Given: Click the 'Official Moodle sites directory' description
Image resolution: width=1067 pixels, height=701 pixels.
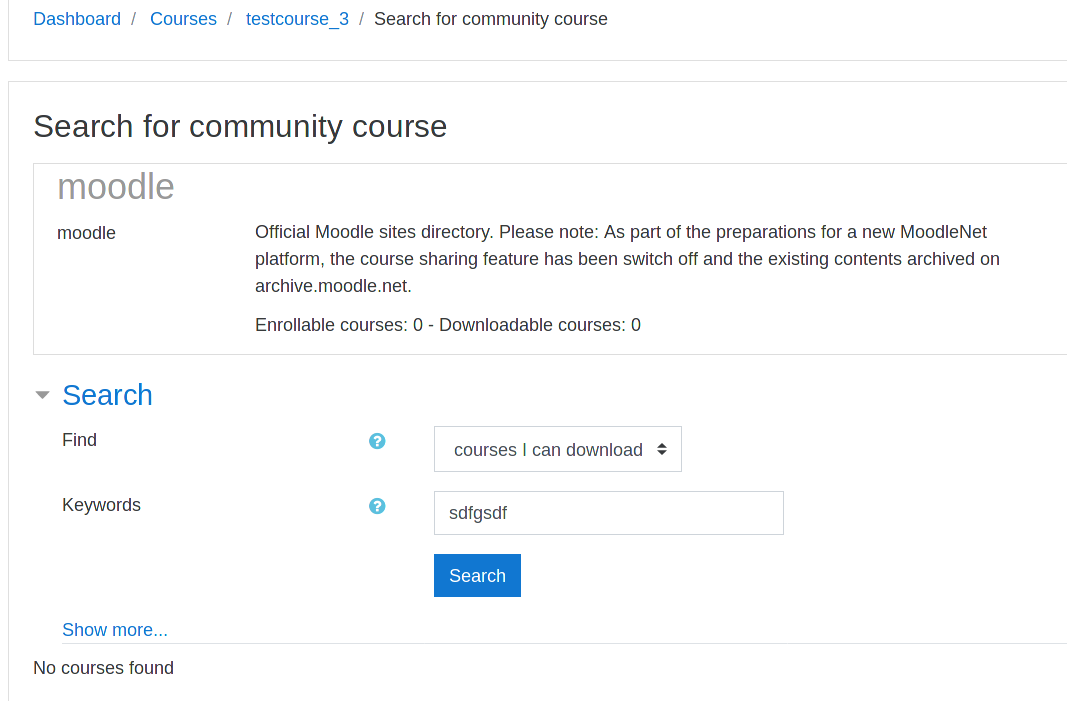Looking at the screenshot, I should (627, 259).
